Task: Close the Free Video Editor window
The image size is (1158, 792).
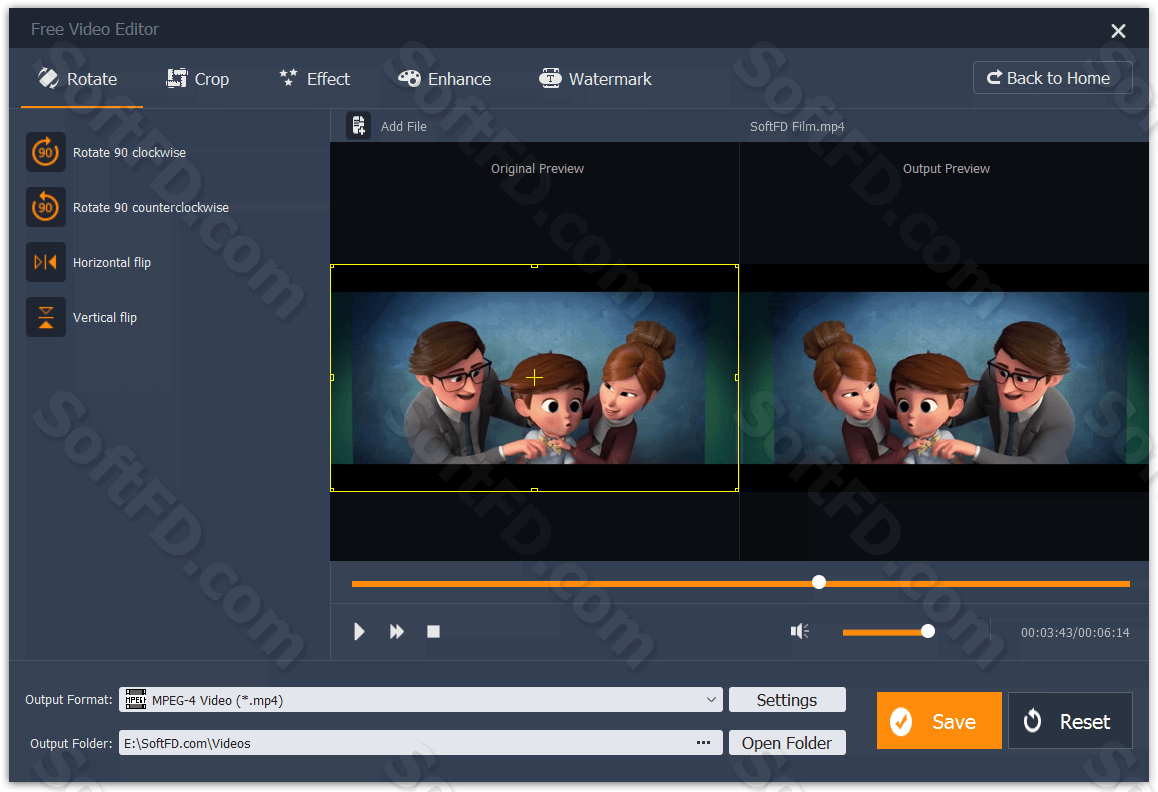Action: [x=1118, y=30]
